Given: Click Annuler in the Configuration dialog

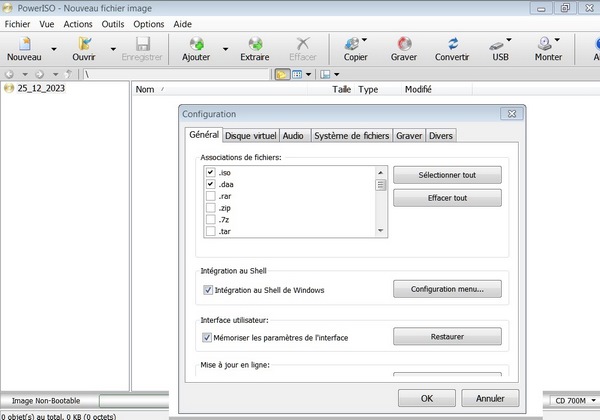Looking at the screenshot, I should [x=490, y=398].
